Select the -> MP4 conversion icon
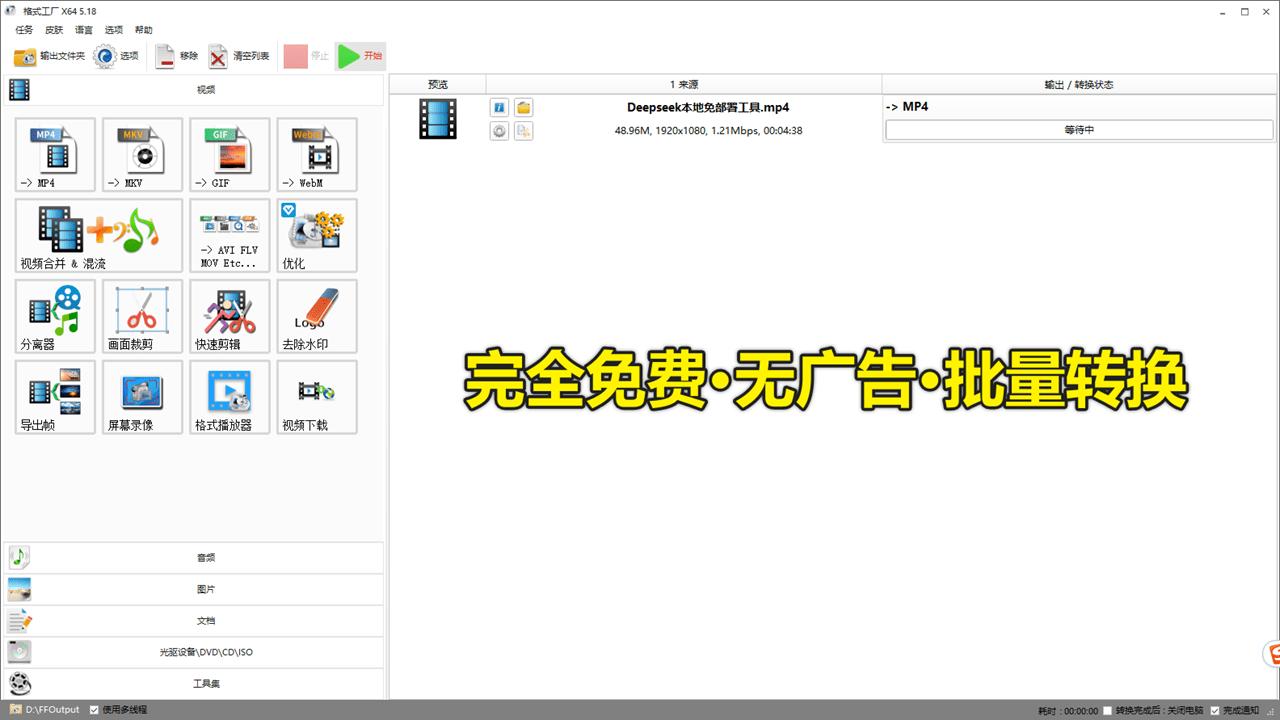1280x720 pixels. pyautogui.click(x=55, y=154)
